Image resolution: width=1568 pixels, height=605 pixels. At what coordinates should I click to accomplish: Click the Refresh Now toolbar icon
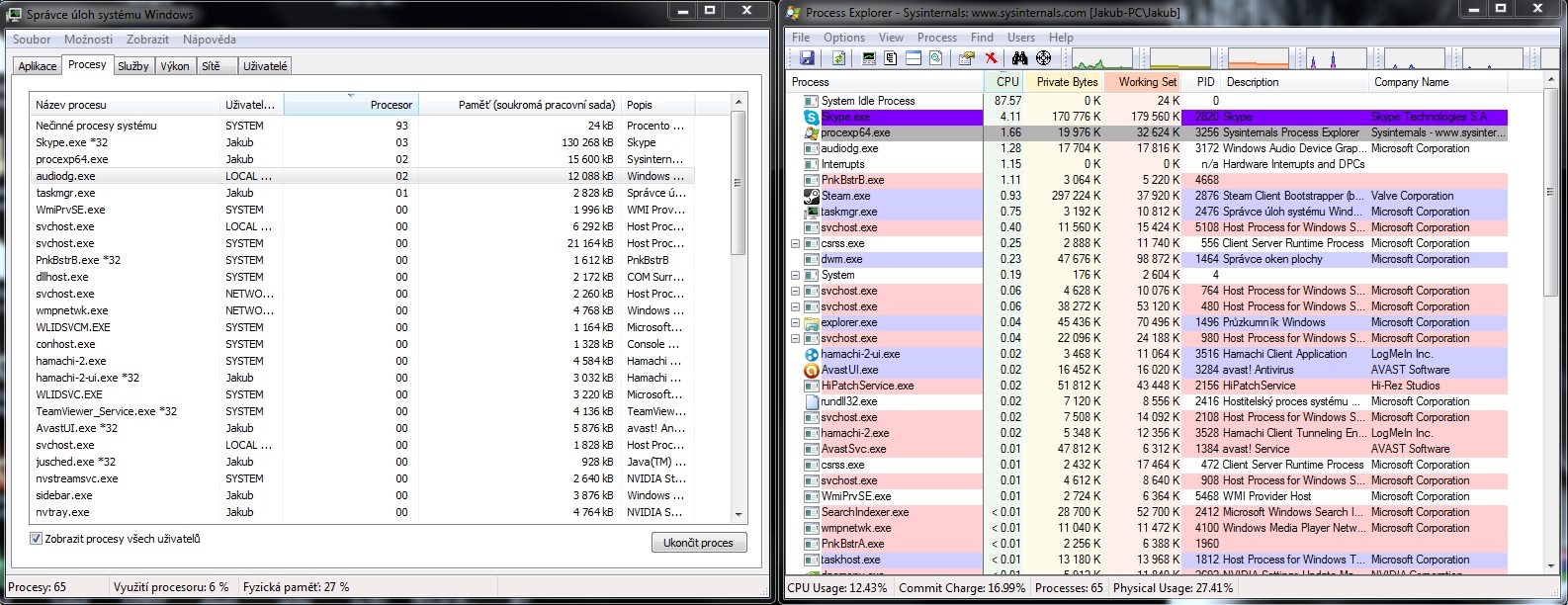[838, 58]
